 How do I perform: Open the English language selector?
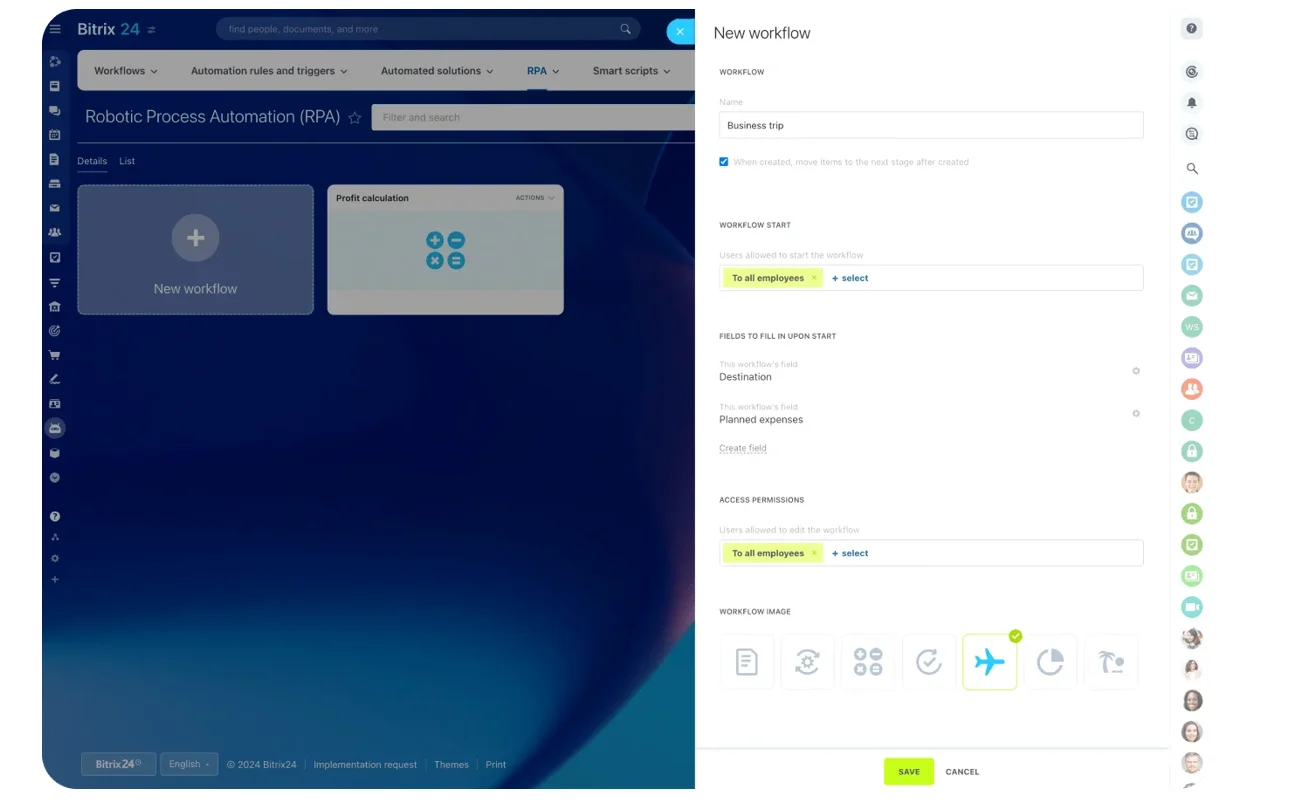coord(188,763)
